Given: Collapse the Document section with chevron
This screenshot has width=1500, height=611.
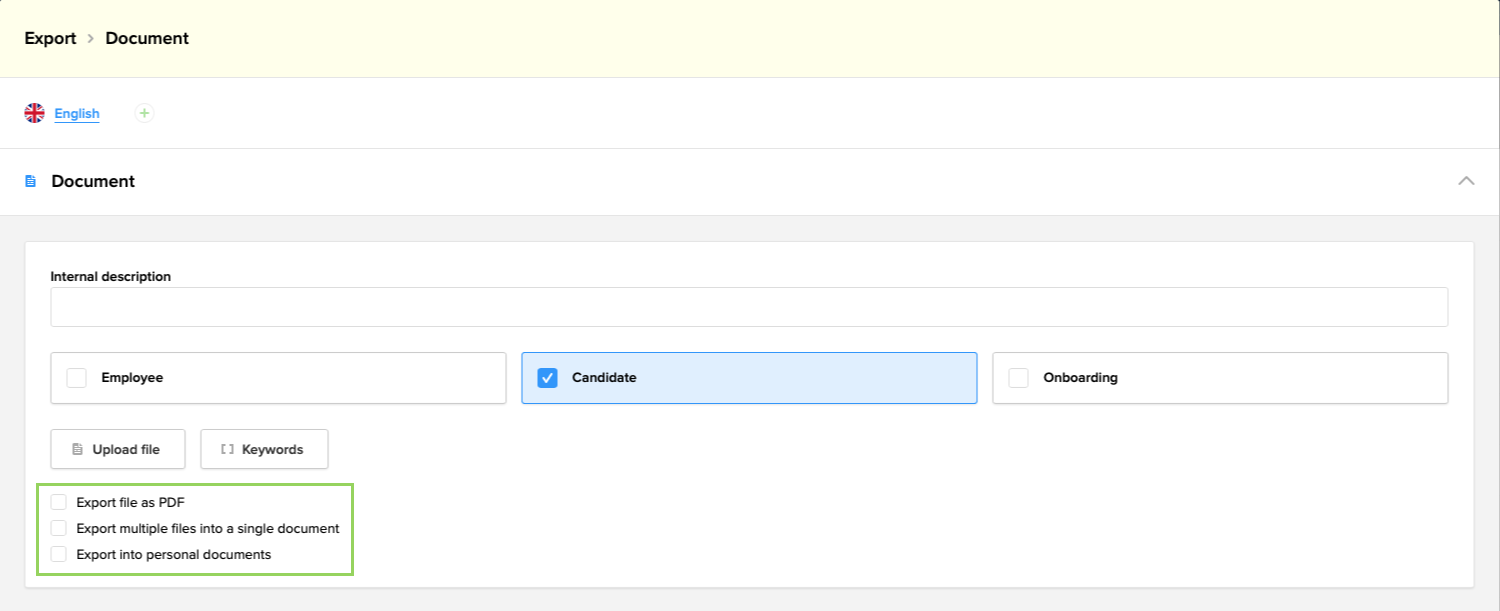Looking at the screenshot, I should pos(1466,181).
